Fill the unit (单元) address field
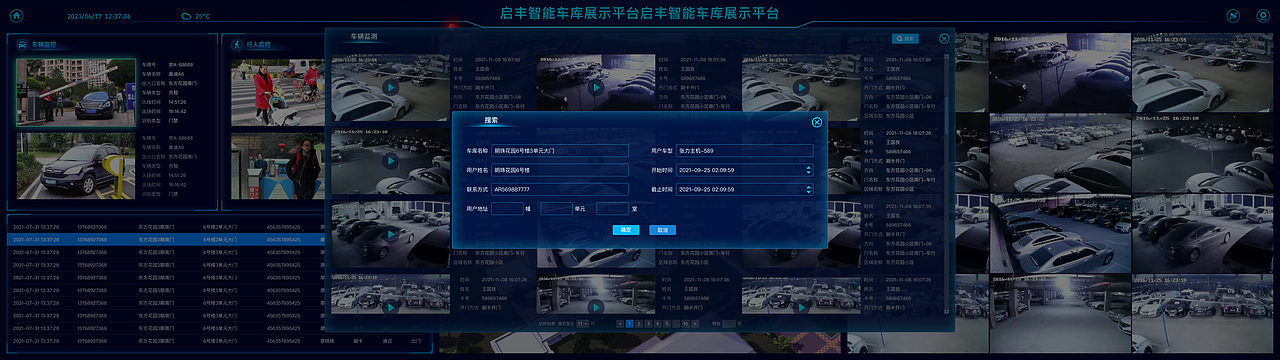 pos(556,209)
